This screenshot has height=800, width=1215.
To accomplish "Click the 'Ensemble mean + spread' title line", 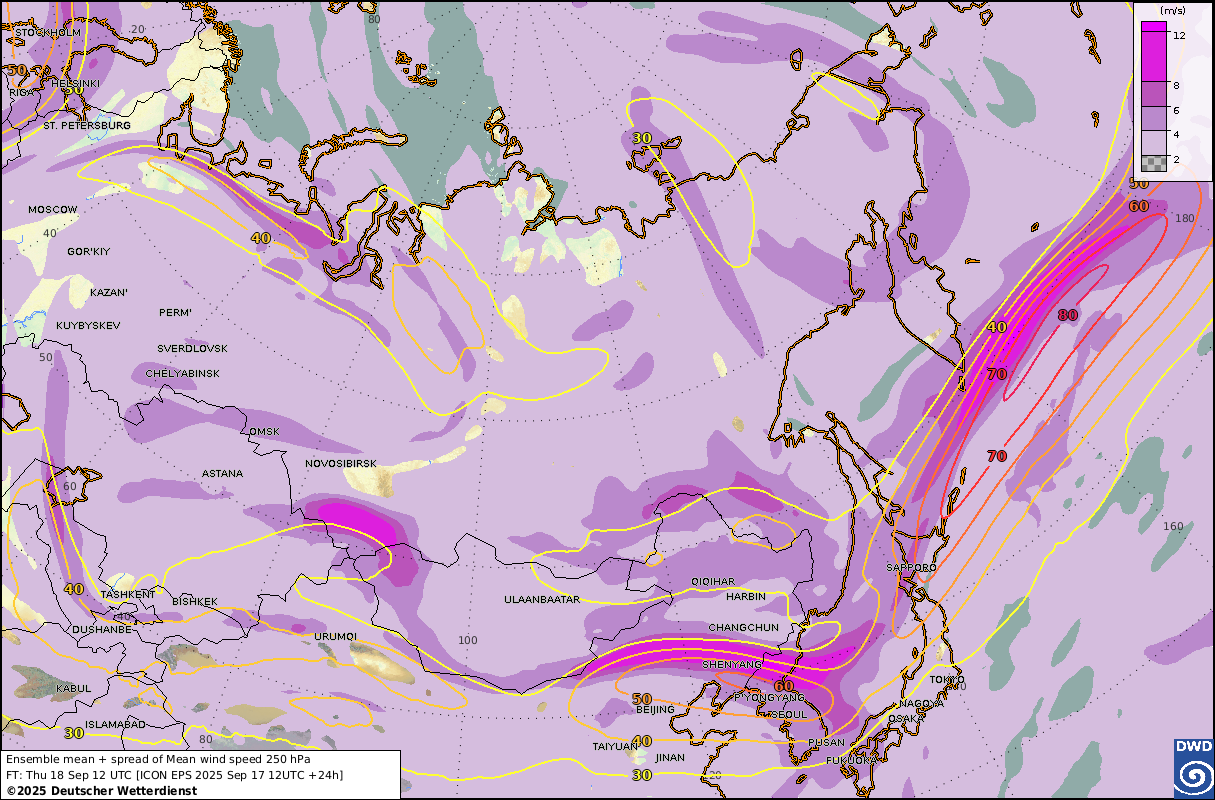I will coord(157,759).
